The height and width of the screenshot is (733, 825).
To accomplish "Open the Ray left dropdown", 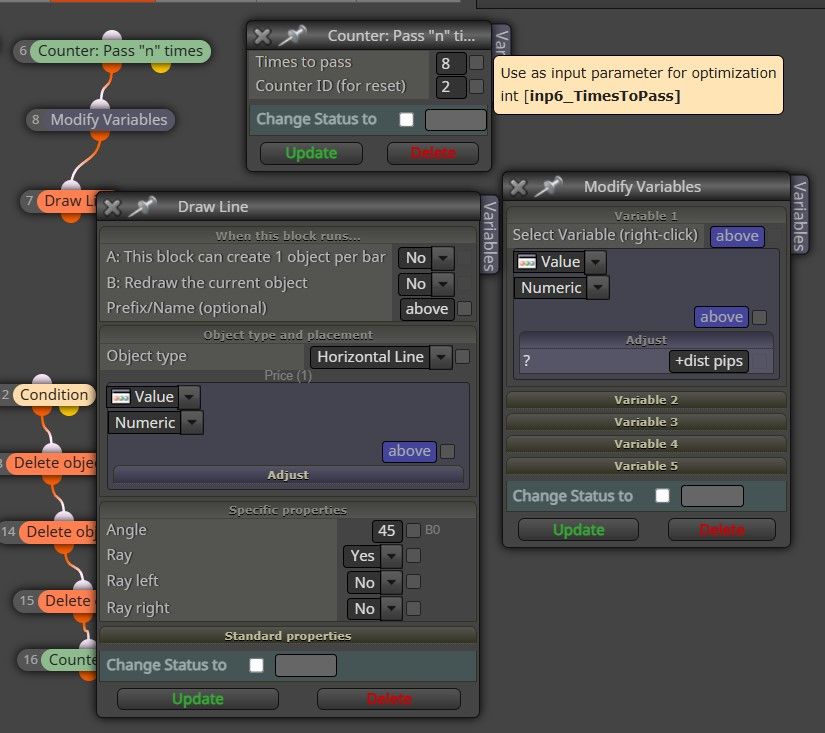I will coord(375,583).
